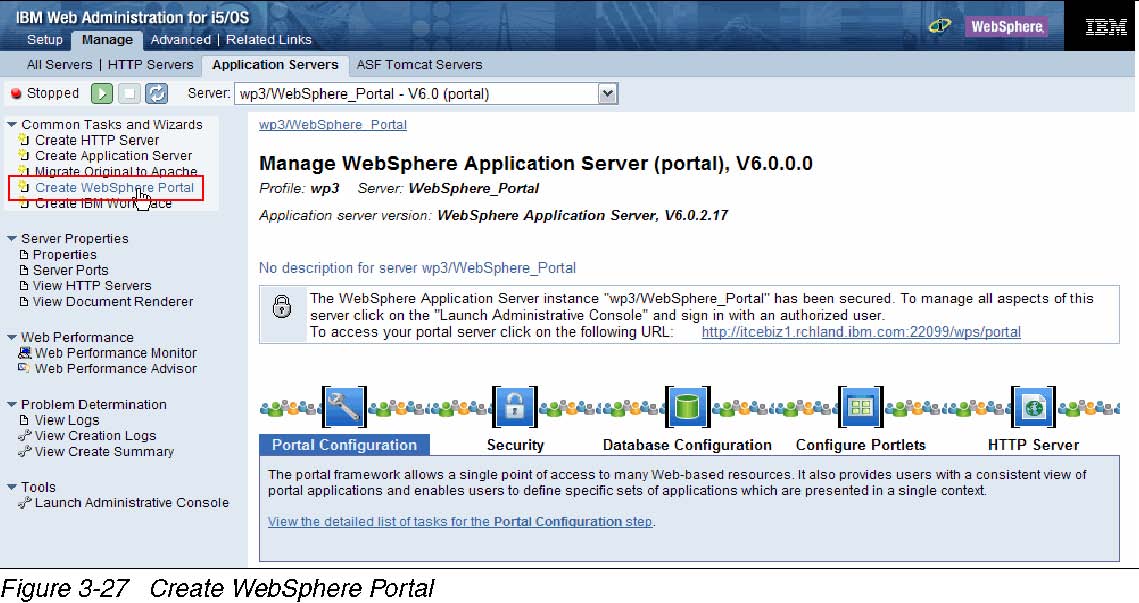The height and width of the screenshot is (603, 1139).
Task: Click the IBM logo in header
Action: [x=1106, y=27]
